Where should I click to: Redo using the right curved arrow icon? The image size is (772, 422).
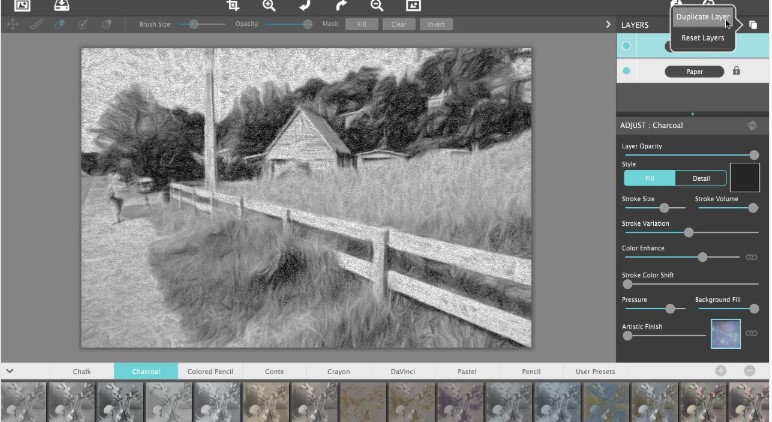pyautogui.click(x=341, y=5)
